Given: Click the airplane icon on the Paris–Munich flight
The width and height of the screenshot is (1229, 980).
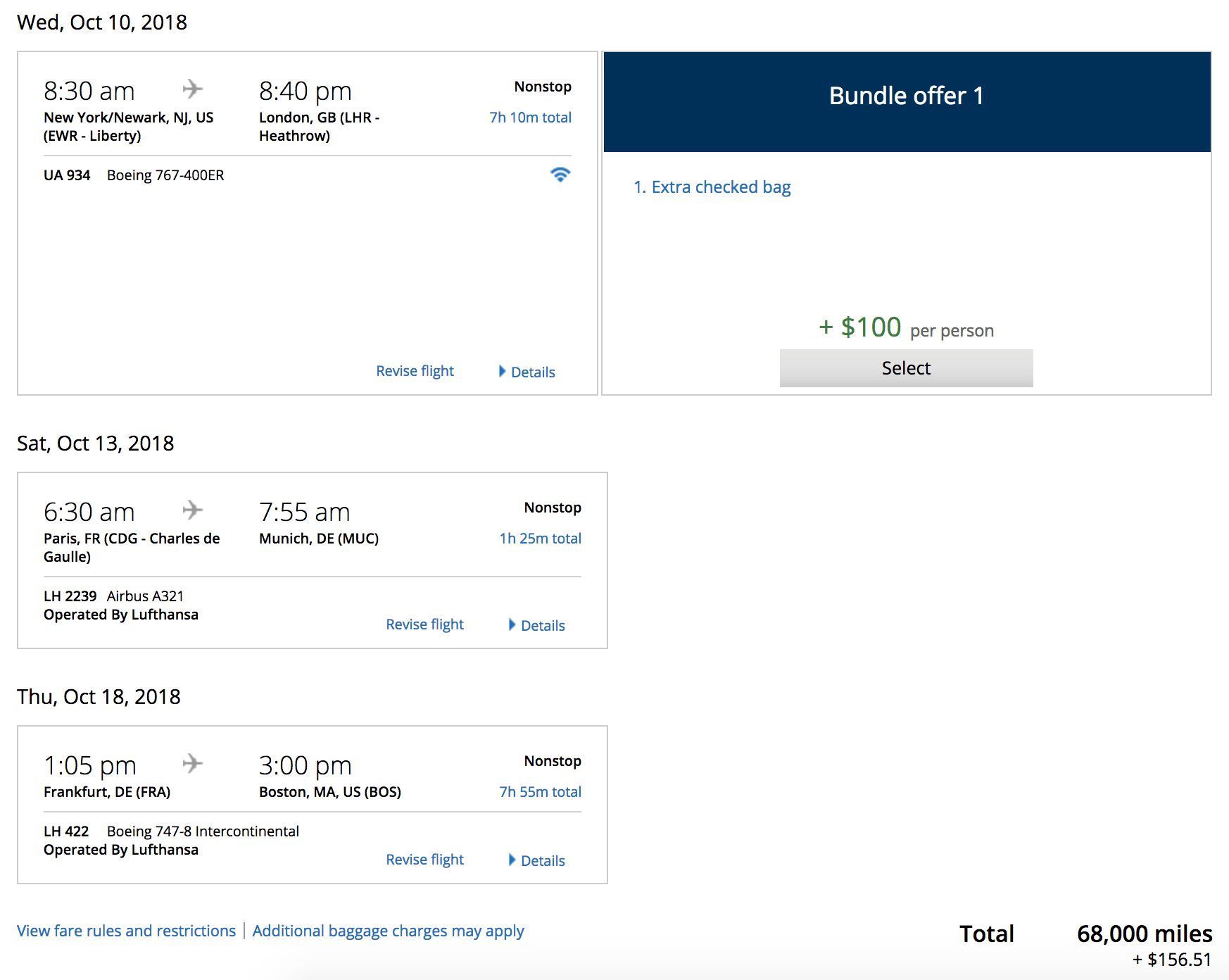Looking at the screenshot, I should pyautogui.click(x=193, y=510).
